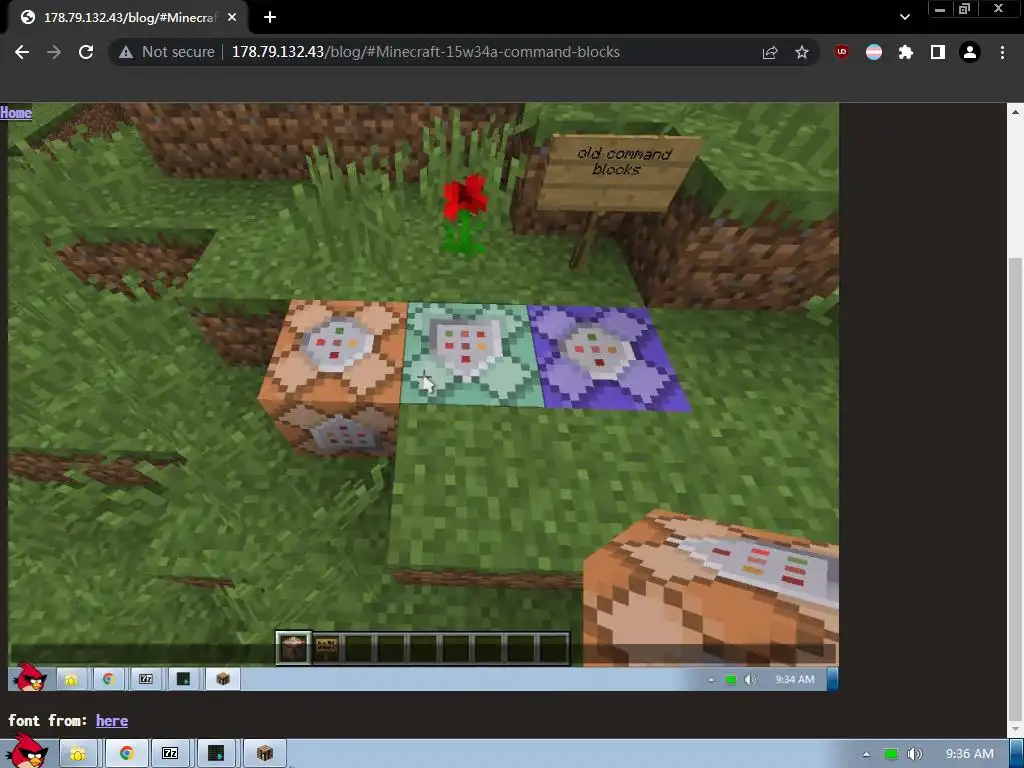Viewport: 1024px width, 768px height.
Task: Click the address bar URL field
Action: (x=425, y=52)
